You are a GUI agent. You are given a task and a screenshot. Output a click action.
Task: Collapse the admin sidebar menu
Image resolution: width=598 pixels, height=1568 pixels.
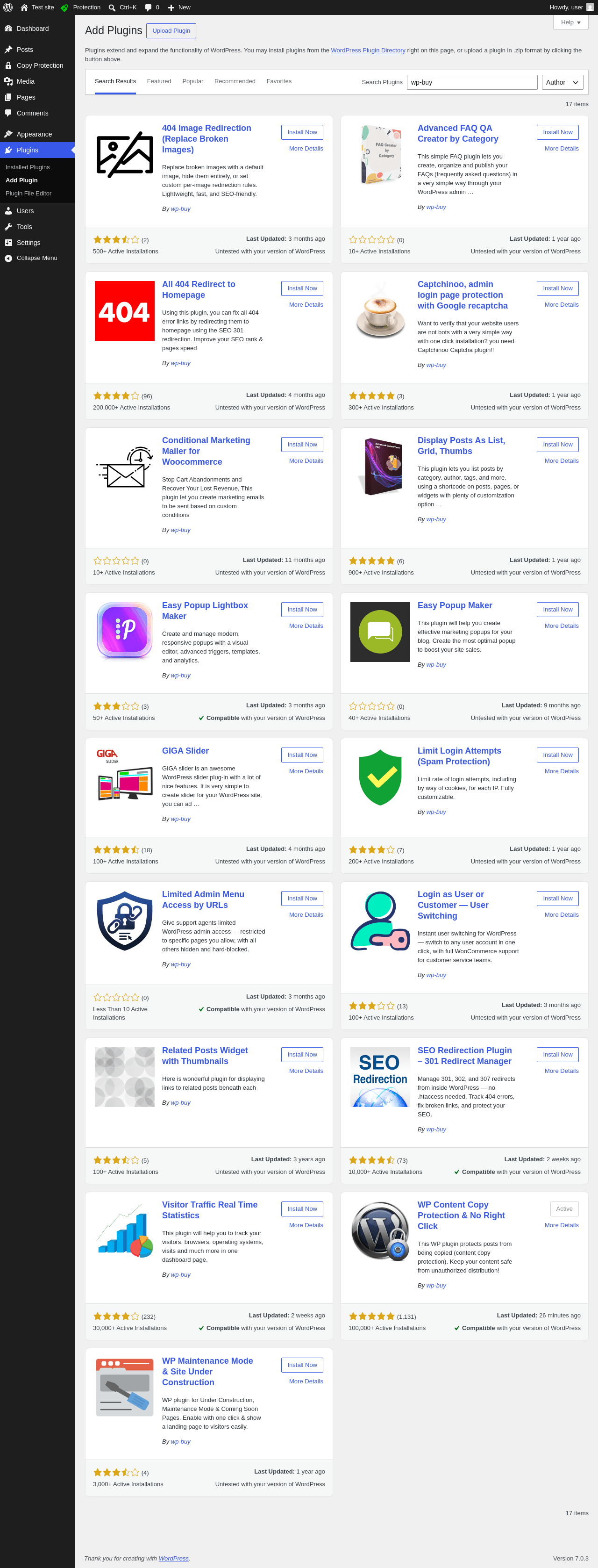pos(37,258)
